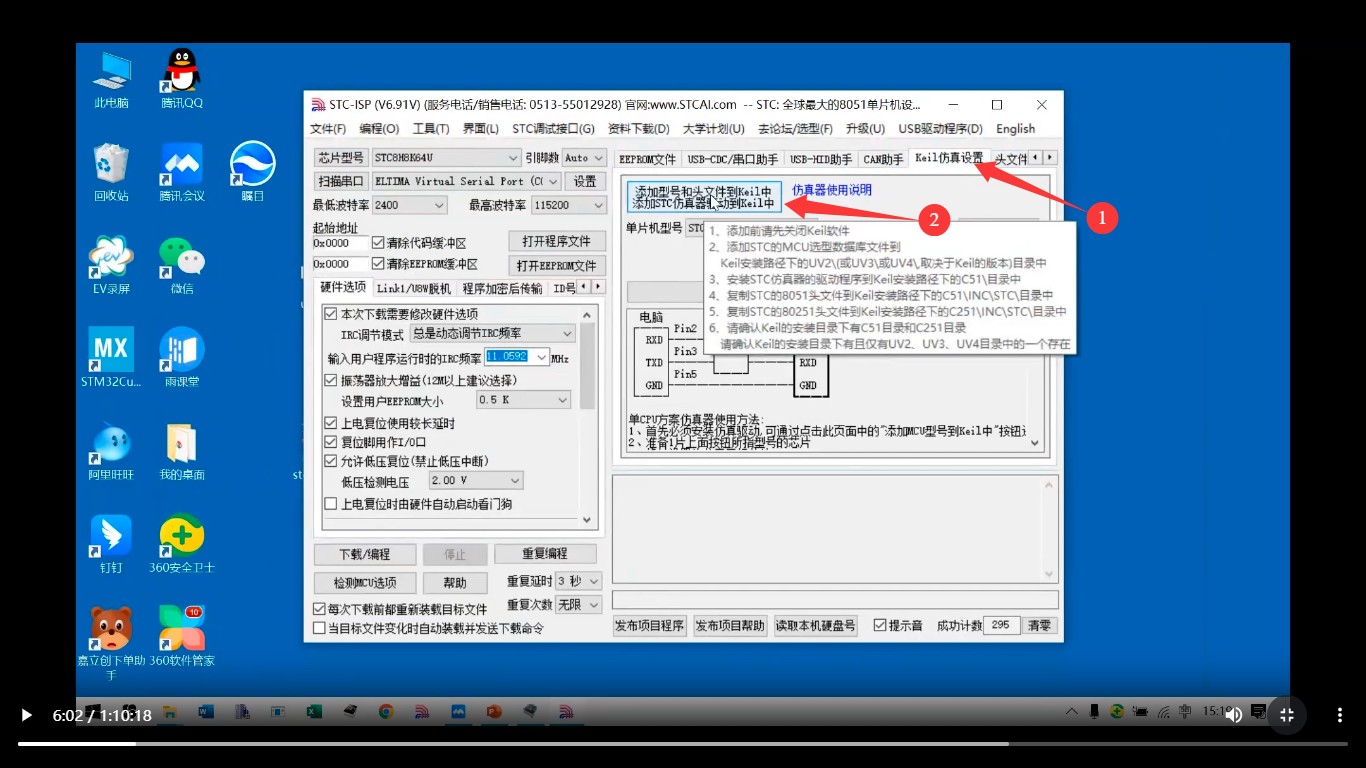
Task: Mute the video player volume
Action: click(1234, 715)
